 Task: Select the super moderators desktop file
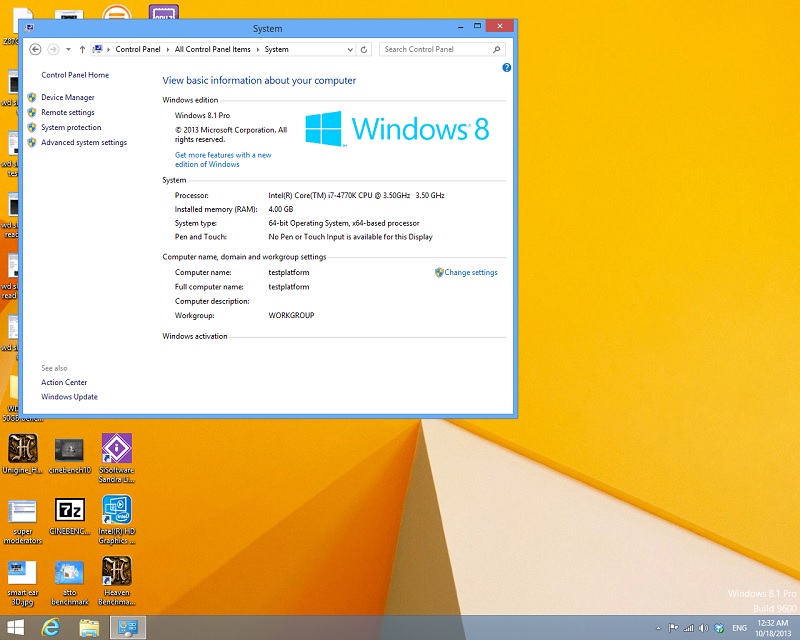22,520
